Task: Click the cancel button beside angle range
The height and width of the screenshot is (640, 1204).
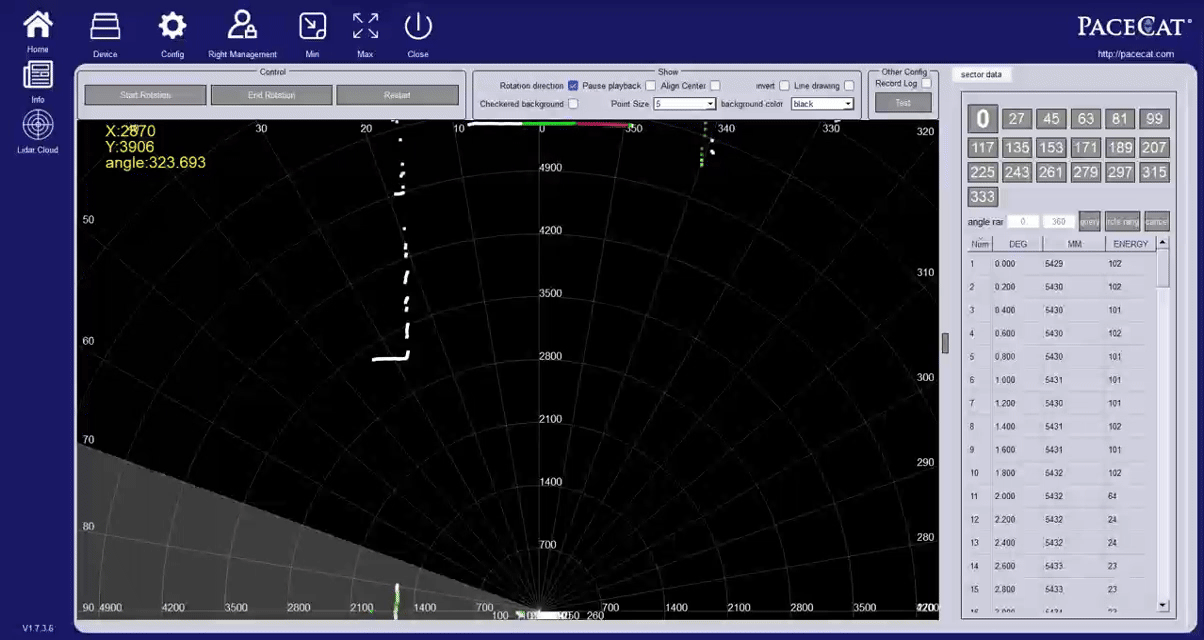Action: [x=1157, y=222]
